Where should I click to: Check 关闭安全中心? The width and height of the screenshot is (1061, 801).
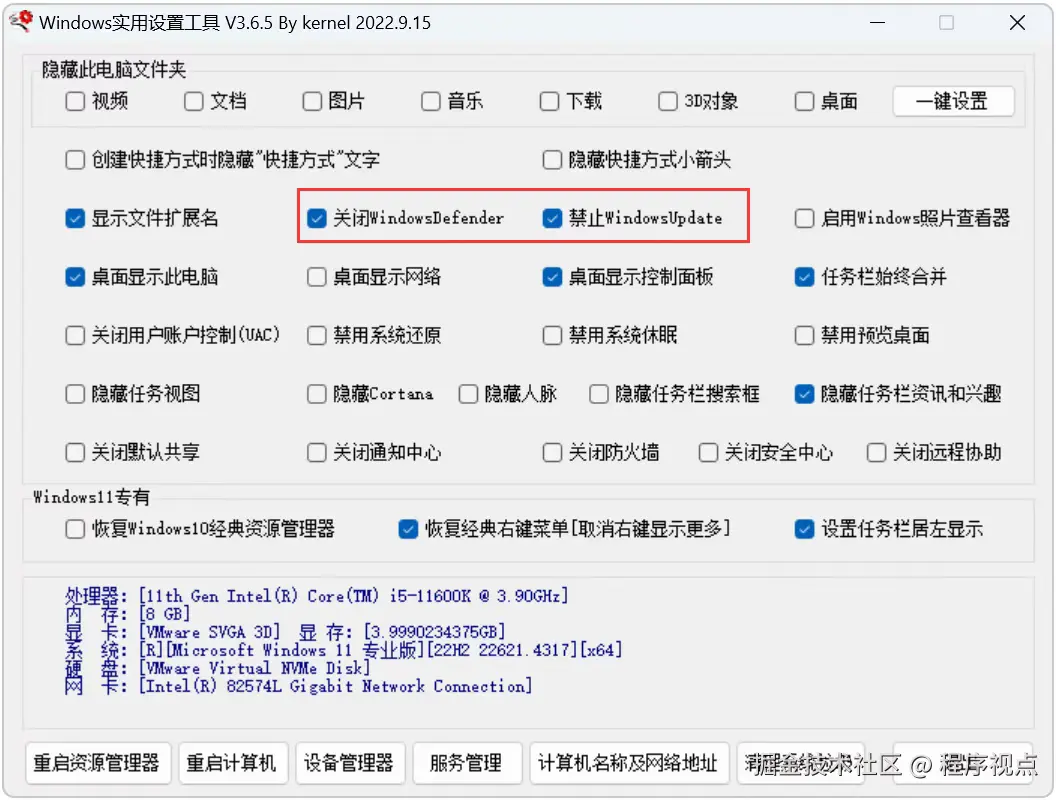tap(708, 453)
